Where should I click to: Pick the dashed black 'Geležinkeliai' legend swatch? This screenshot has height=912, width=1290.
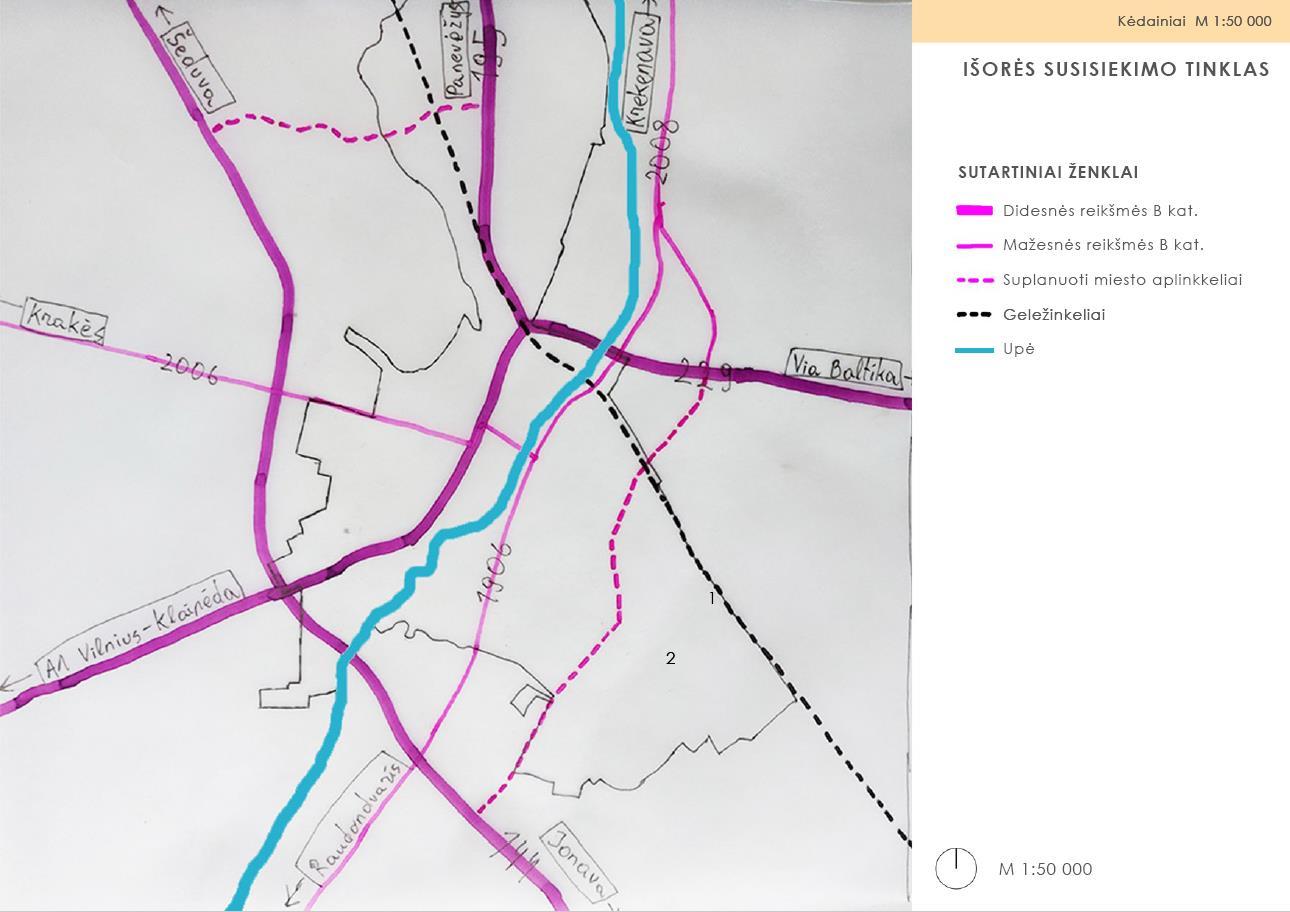click(x=975, y=315)
